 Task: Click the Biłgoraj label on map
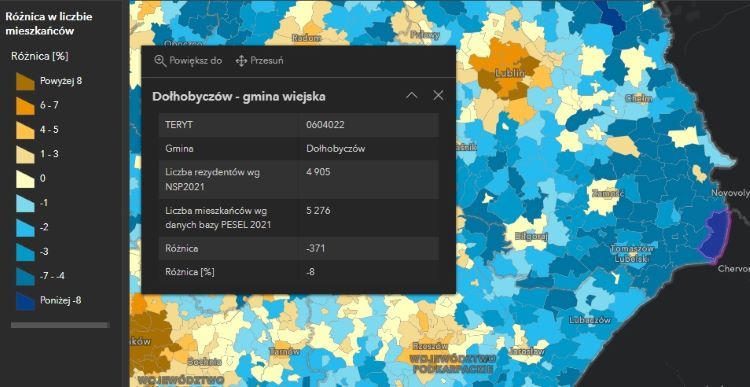click(531, 236)
